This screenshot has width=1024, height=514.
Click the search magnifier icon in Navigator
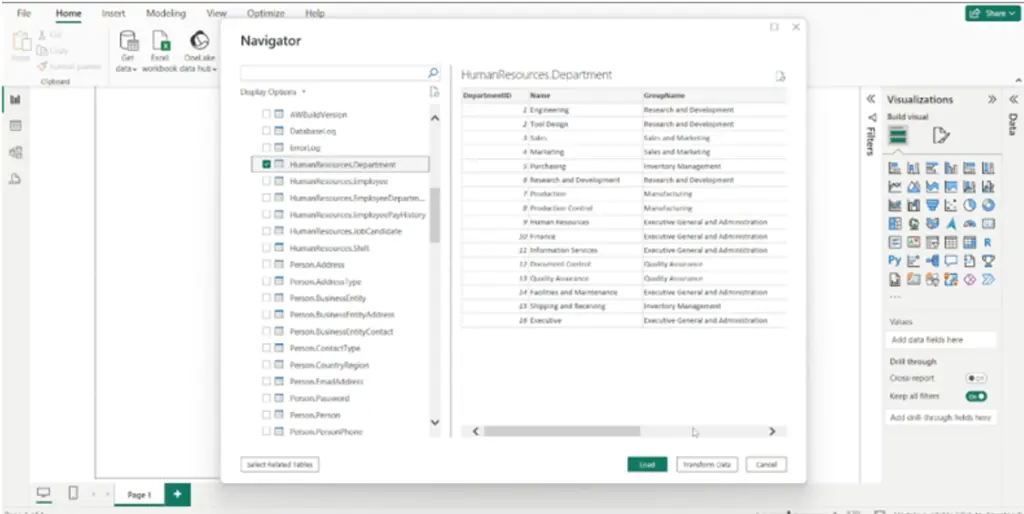433,72
